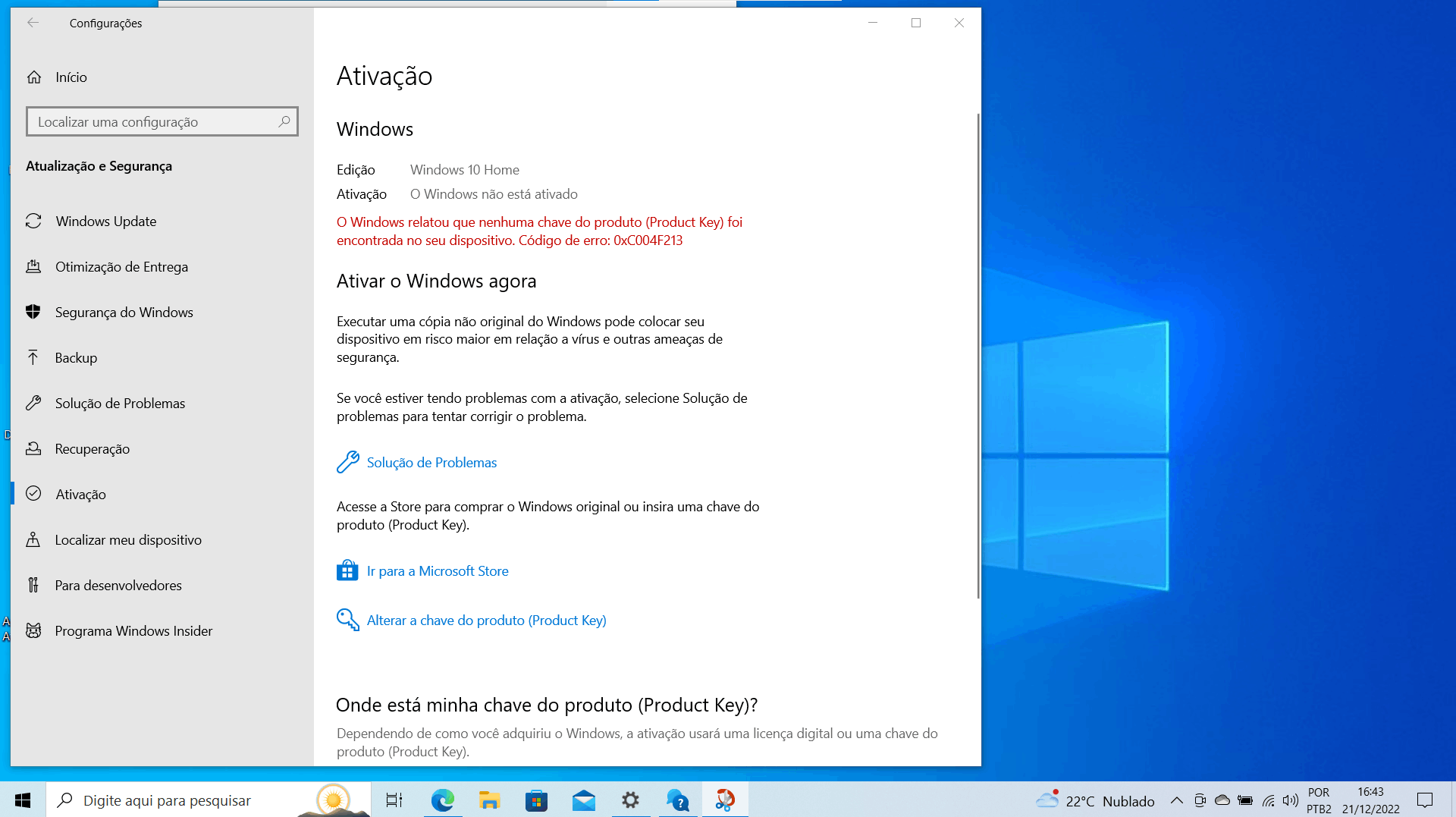
Task: Select Otimização de Entrega
Action: coord(162,267)
